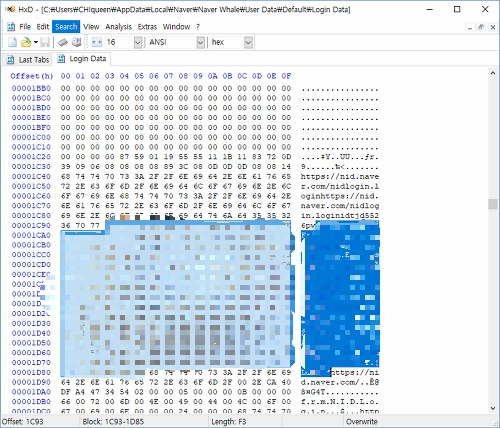
Task: Open the Window menu
Action: coord(176,27)
